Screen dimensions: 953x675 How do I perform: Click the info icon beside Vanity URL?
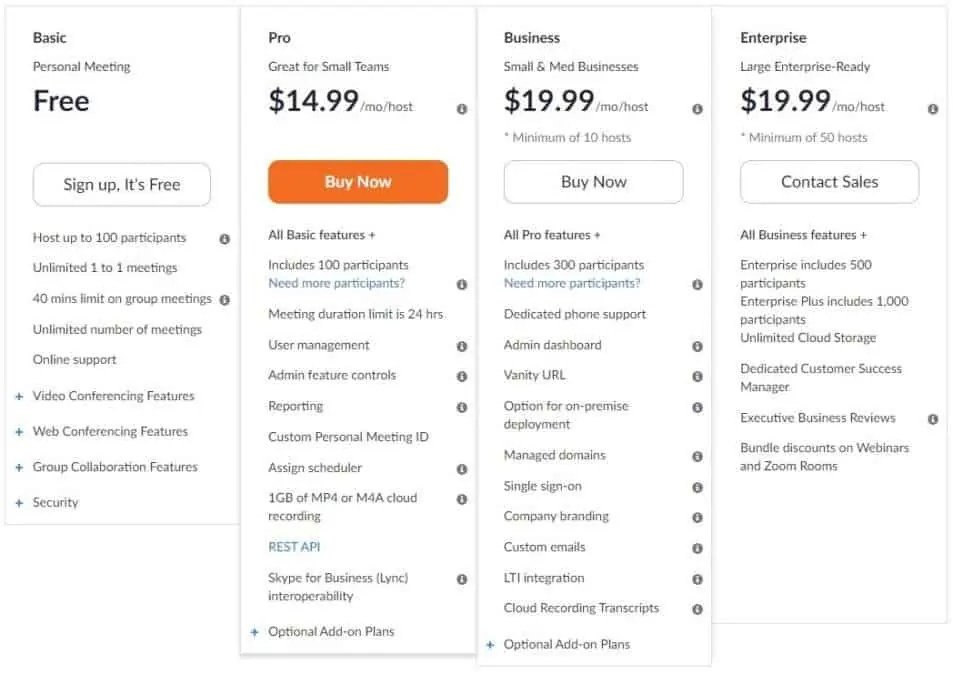697,377
